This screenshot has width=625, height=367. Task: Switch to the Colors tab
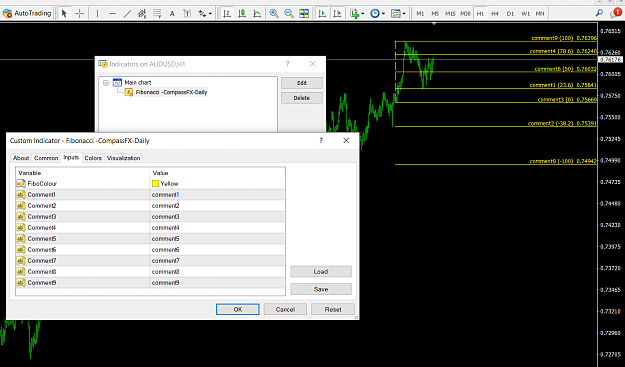(93, 158)
